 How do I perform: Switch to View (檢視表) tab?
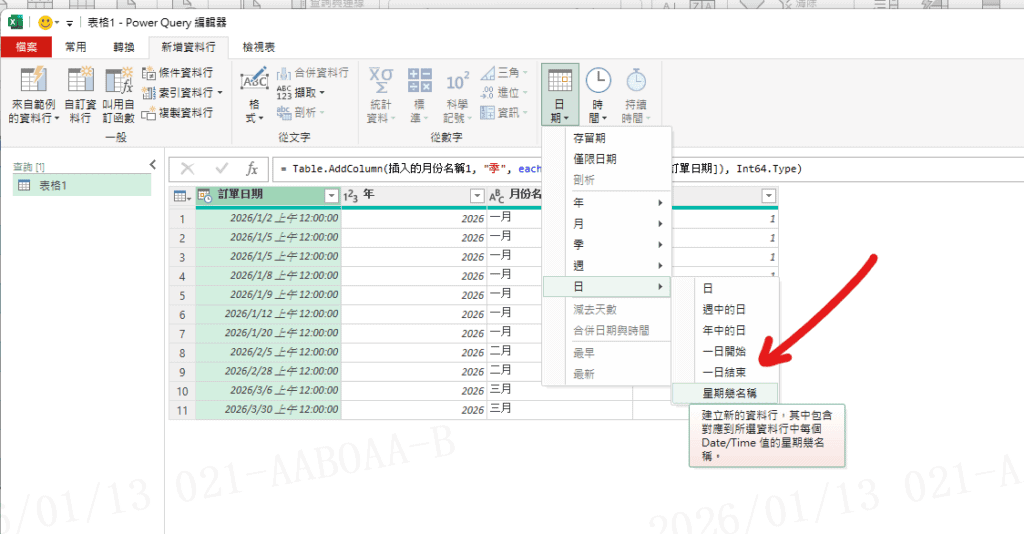tap(259, 47)
